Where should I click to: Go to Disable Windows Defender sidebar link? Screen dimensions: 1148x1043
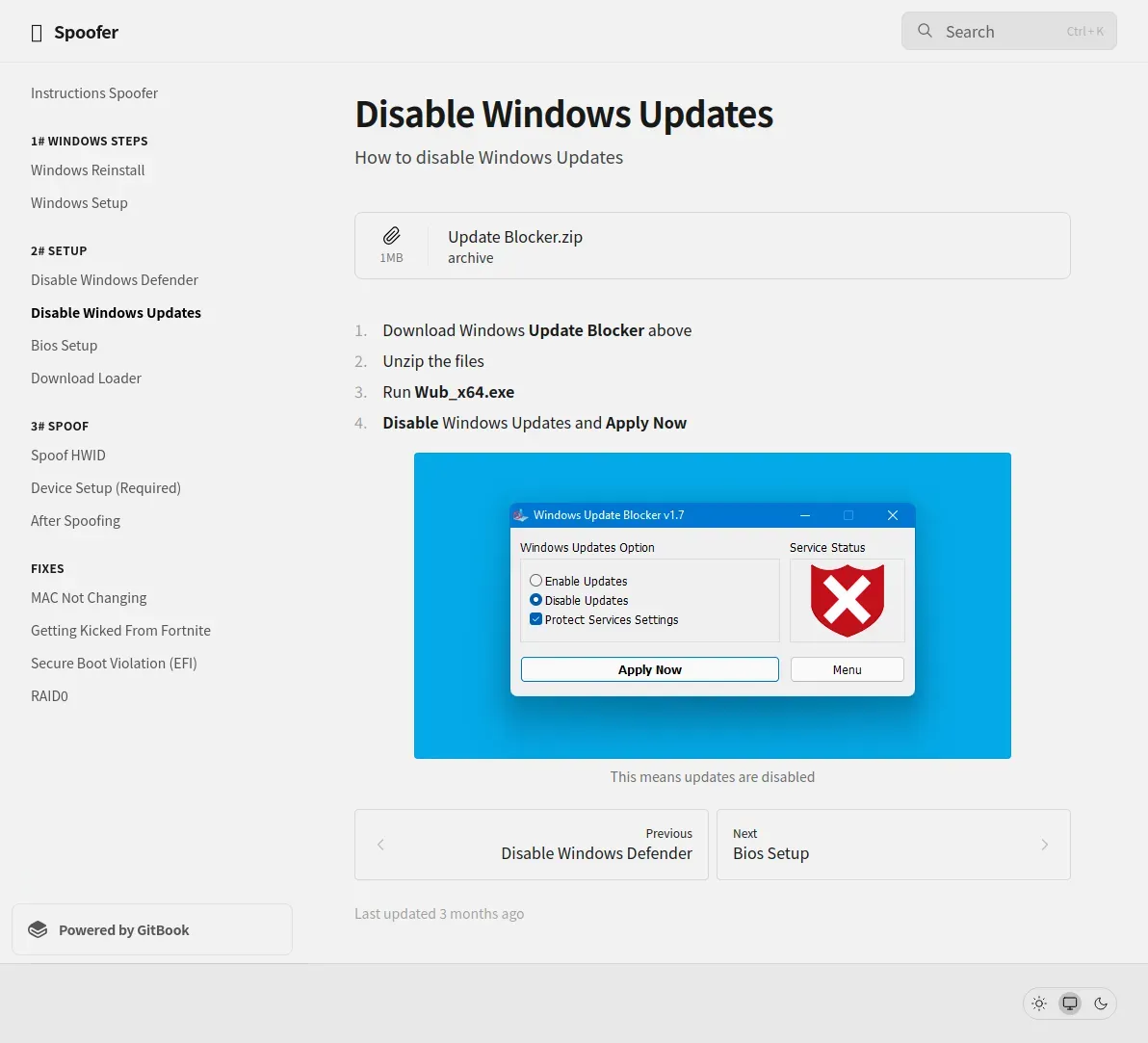115,279
